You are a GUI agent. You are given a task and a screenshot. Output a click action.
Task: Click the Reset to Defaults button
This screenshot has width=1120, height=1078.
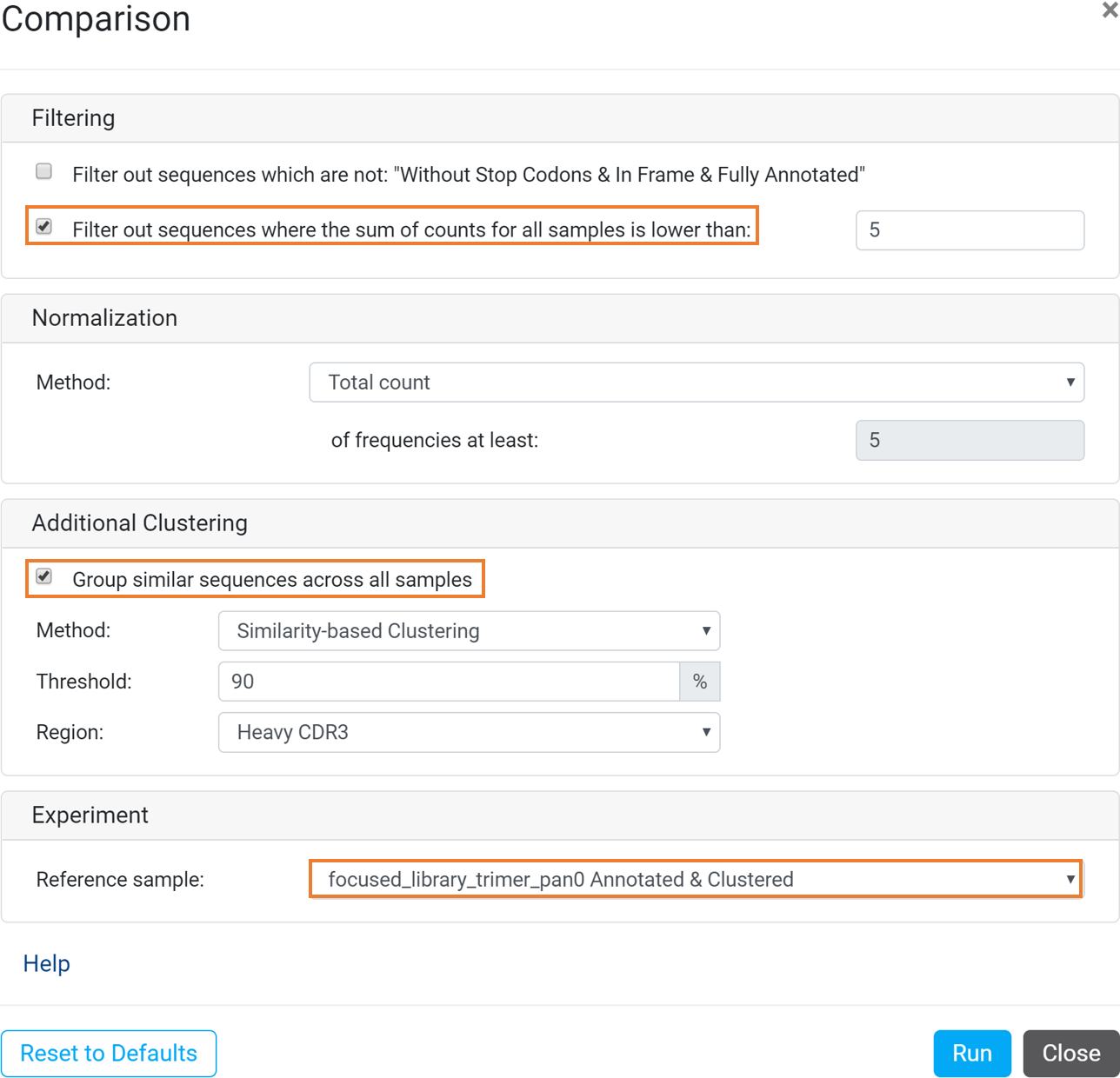pyautogui.click(x=109, y=1054)
